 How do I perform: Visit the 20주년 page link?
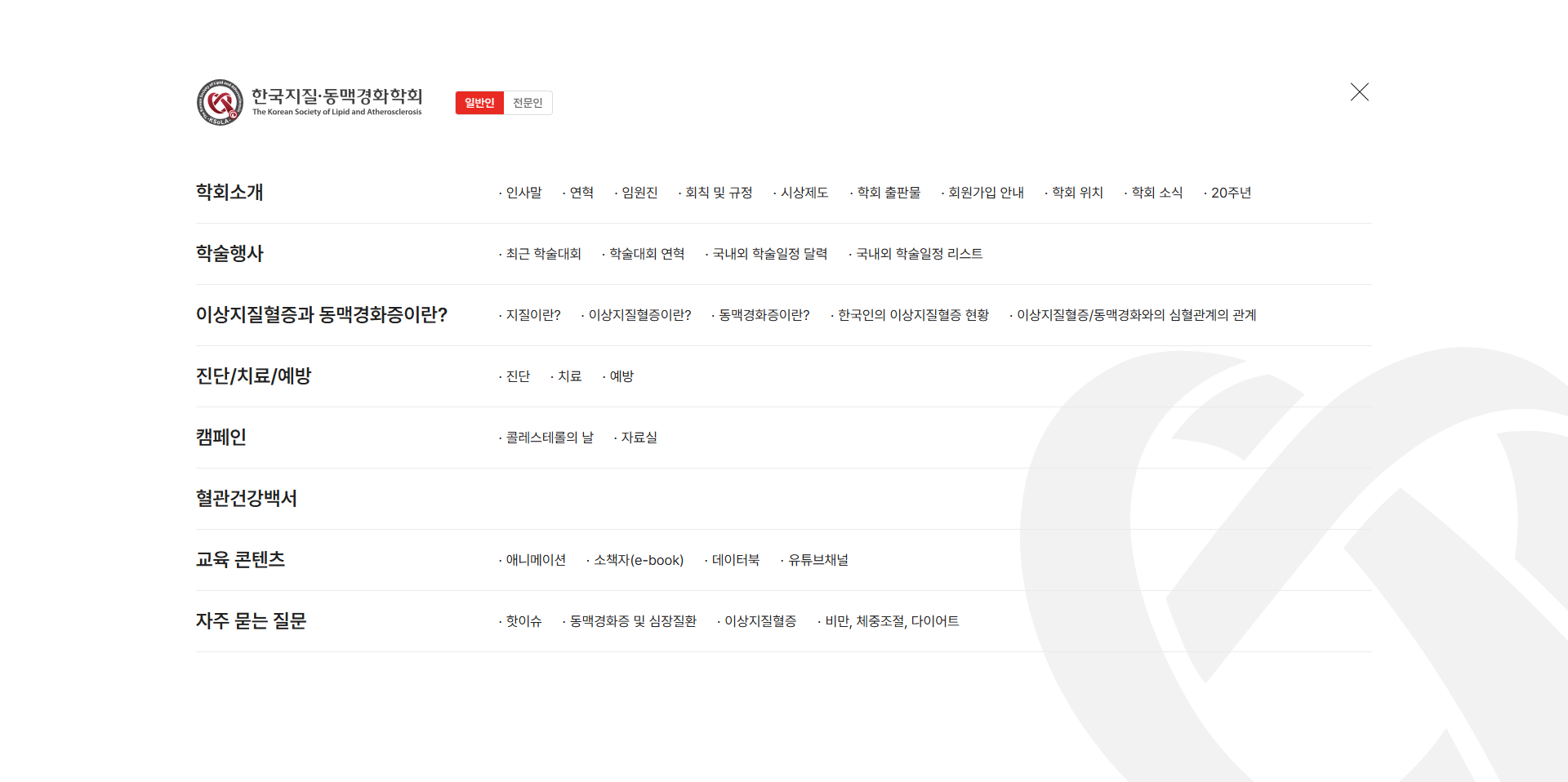click(1231, 193)
